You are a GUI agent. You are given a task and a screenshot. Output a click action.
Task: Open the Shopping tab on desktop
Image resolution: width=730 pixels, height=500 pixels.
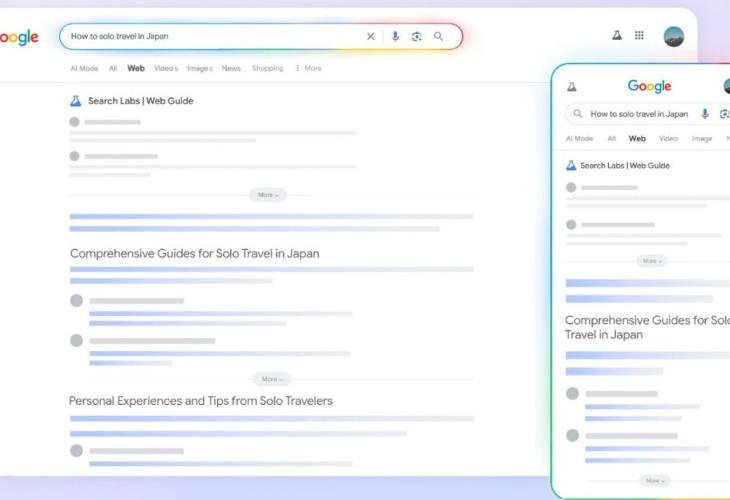[x=267, y=68]
